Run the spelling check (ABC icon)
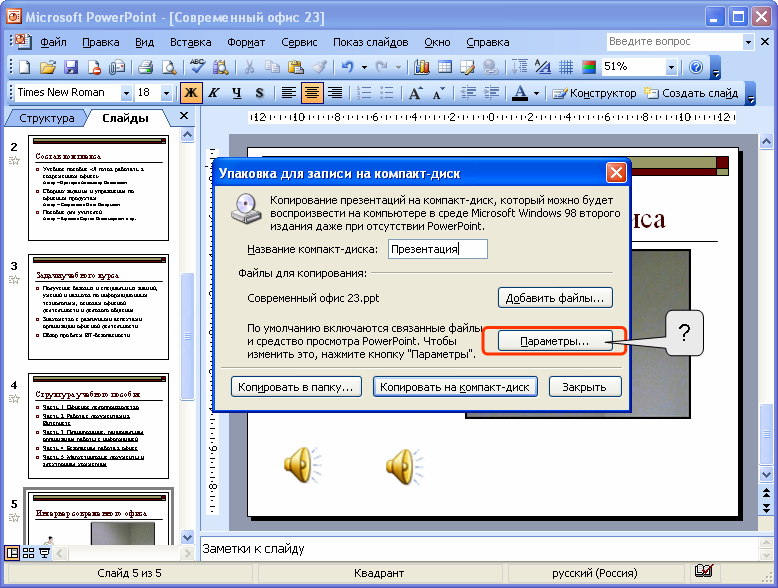The height and width of the screenshot is (588, 778). pyautogui.click(x=197, y=67)
